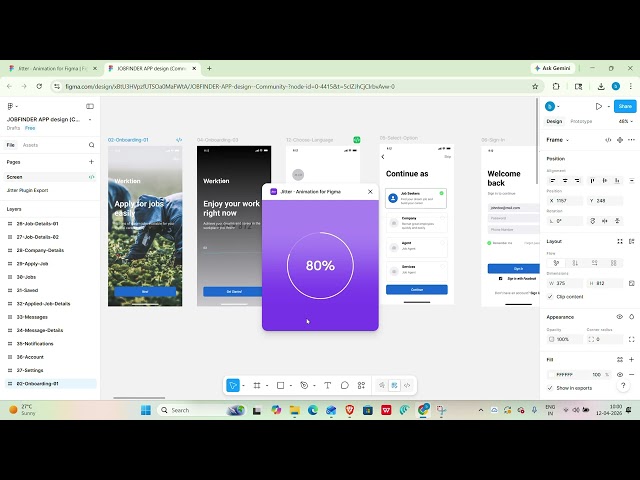This screenshot has height=480, width=640.
Task: Toggle Show in exports checkbox
Action: pos(550,388)
